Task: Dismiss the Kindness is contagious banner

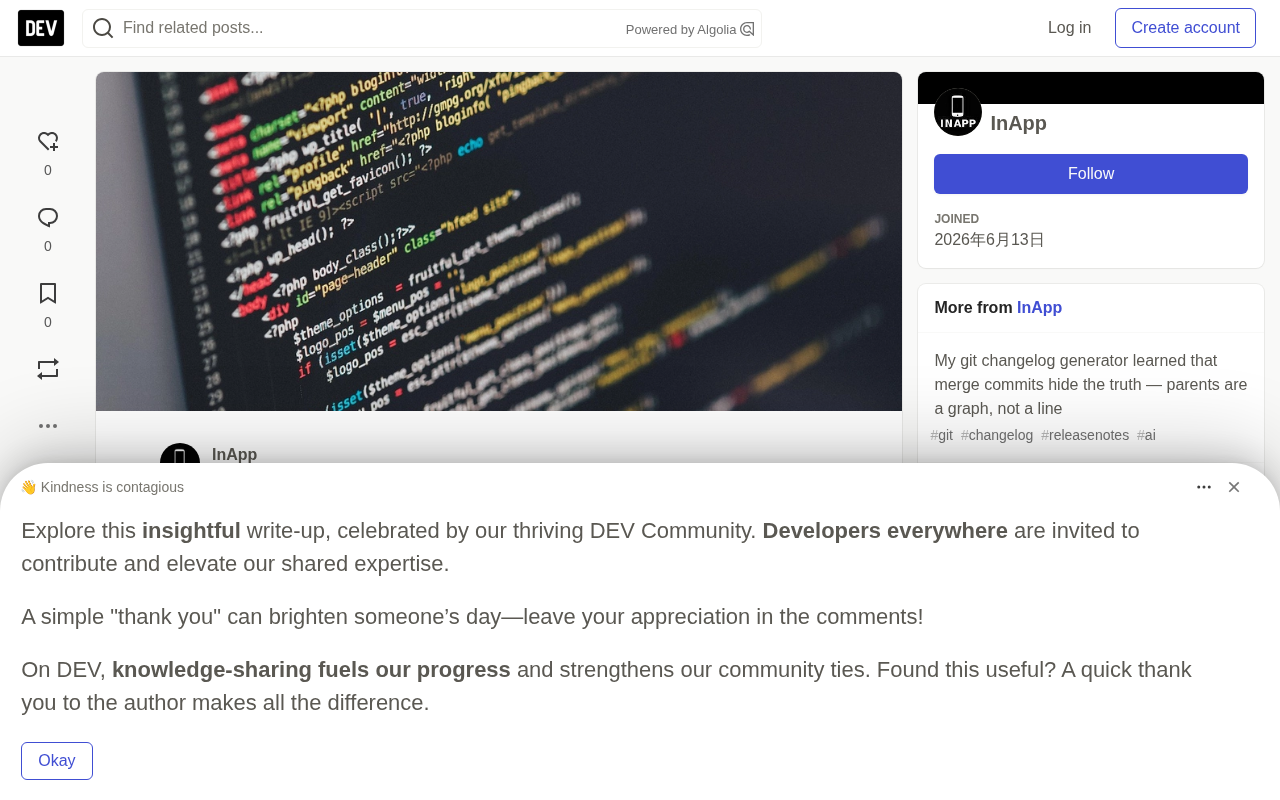Action: pos(1234,487)
